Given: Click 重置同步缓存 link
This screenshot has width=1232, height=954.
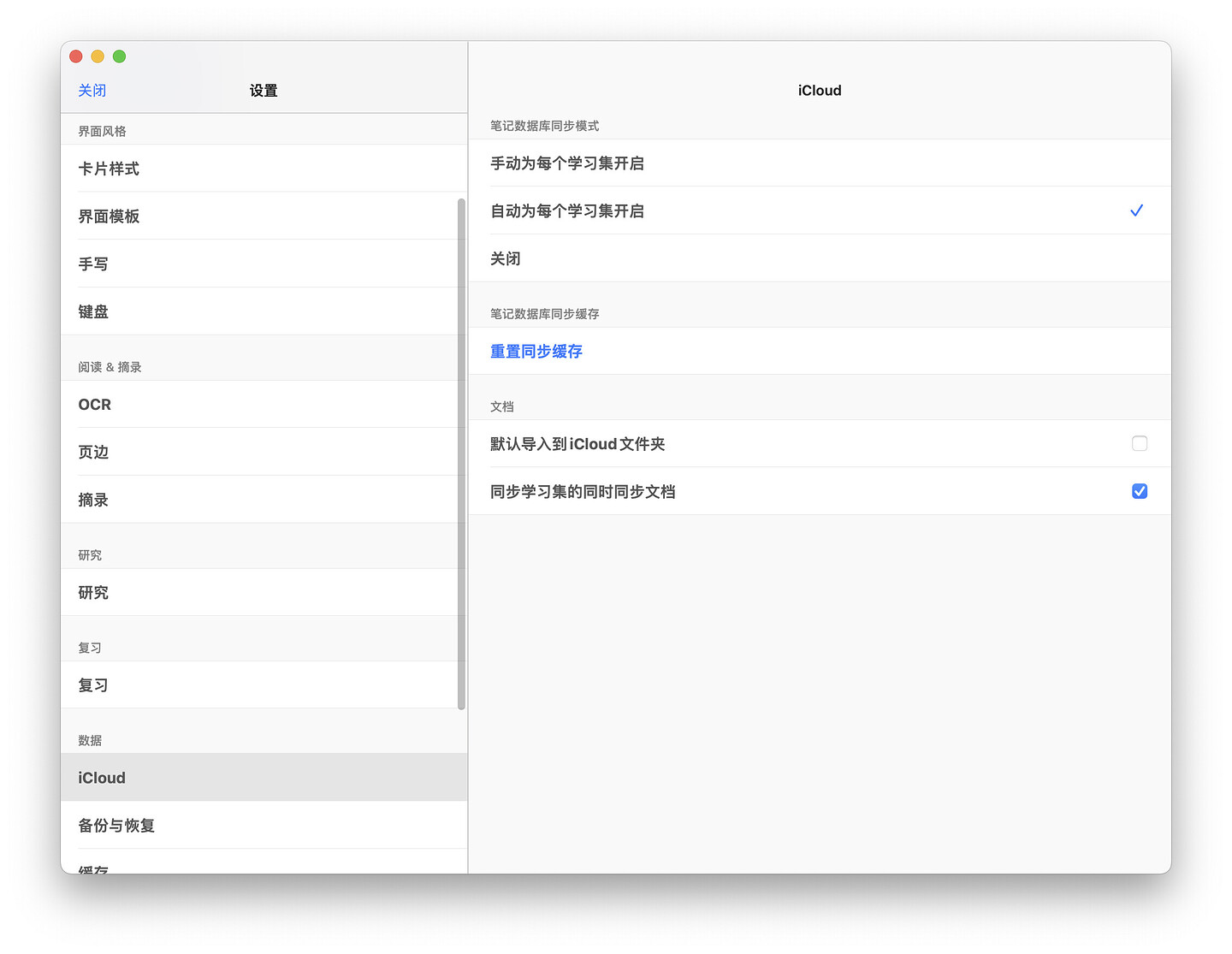Looking at the screenshot, I should (536, 352).
